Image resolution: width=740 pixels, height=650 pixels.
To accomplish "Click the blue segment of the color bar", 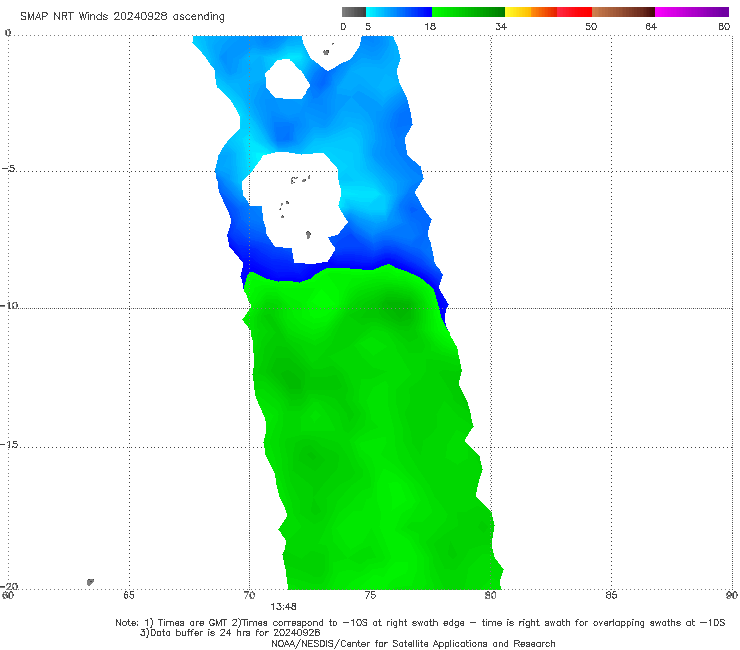I will coord(399,12).
